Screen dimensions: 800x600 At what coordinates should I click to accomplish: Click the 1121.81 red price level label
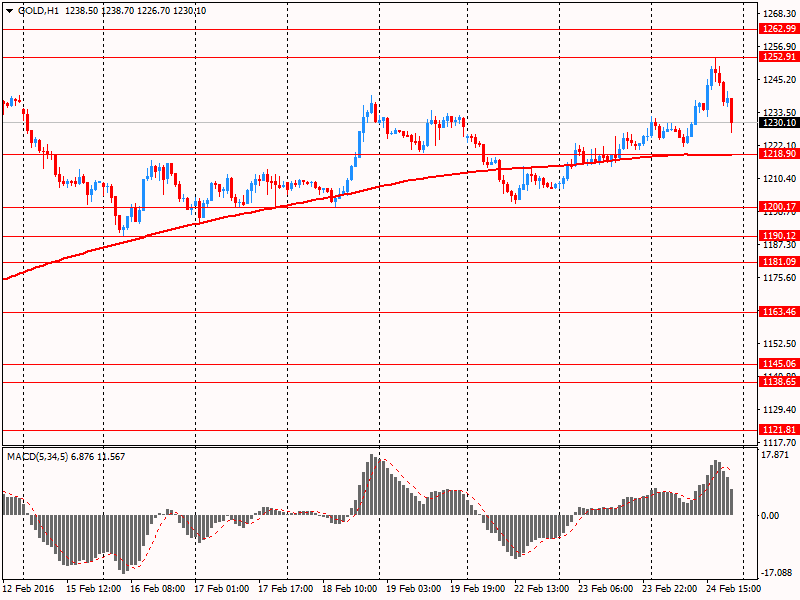tap(777, 430)
